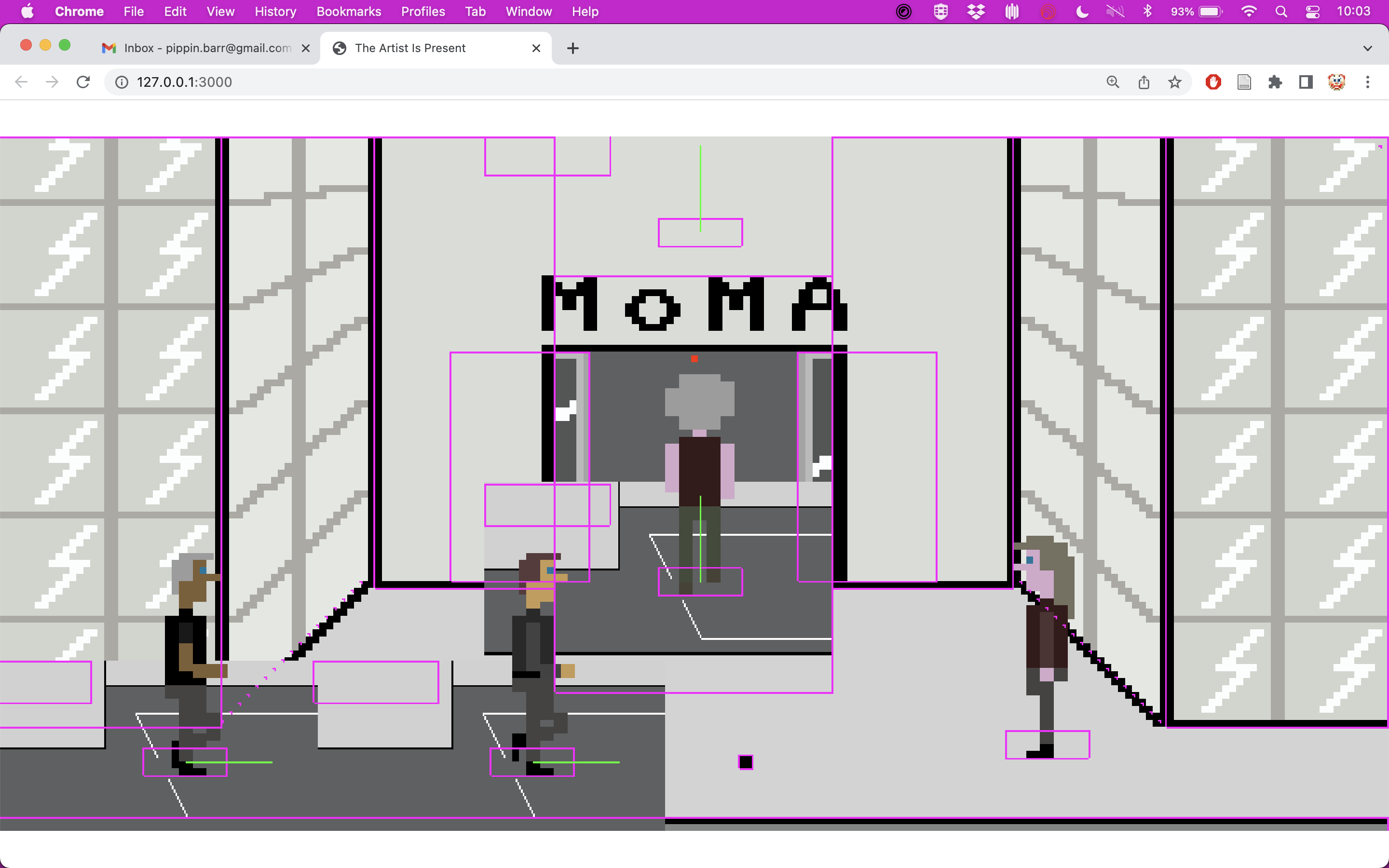The height and width of the screenshot is (868, 1389).
Task: View site information icon in address bar
Action: click(x=122, y=82)
